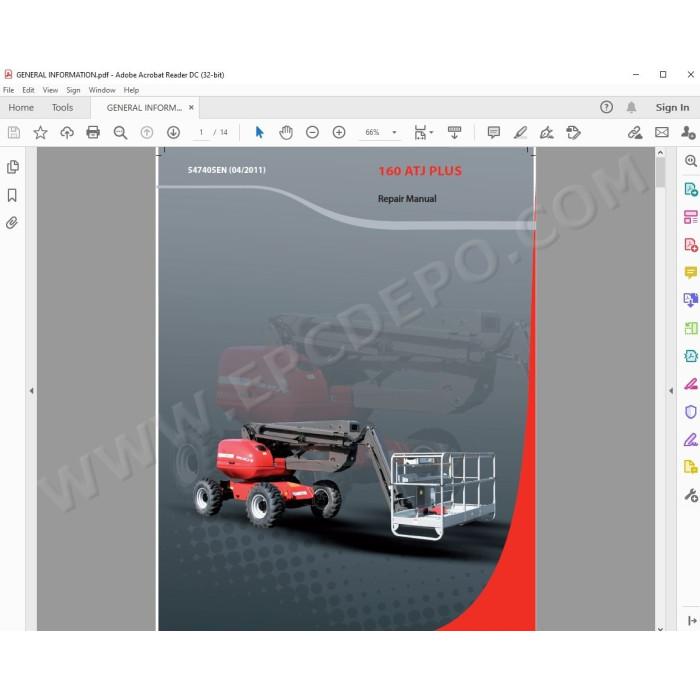Print the document with printer icon
Viewport: 700px width, 700px height.
(93, 133)
